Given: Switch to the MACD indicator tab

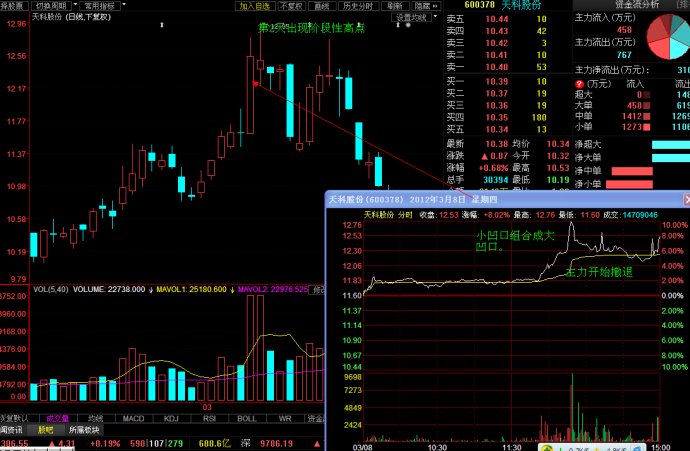Looking at the screenshot, I should coord(133,418).
